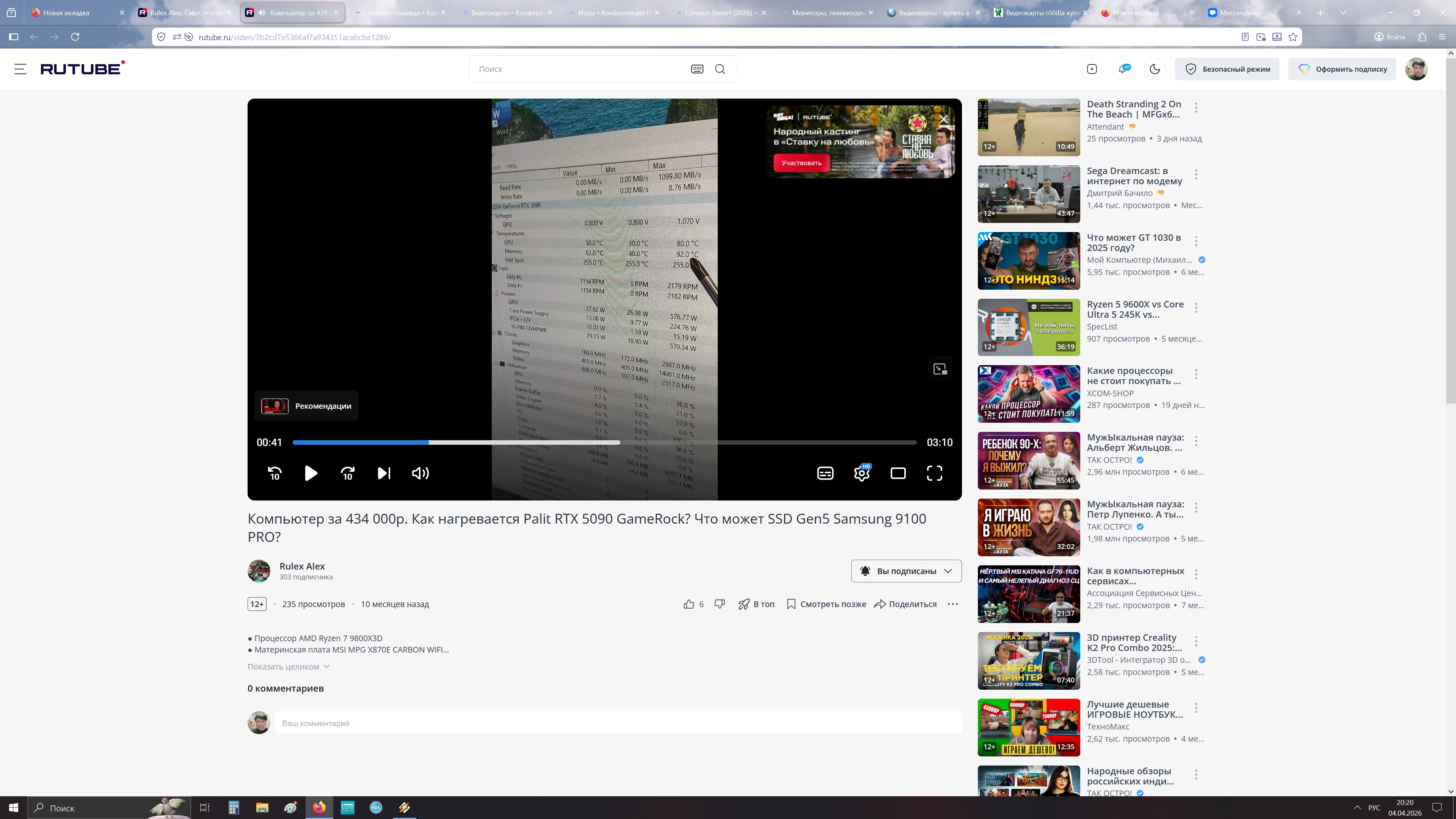Toggle Безопасный режим safe mode
1456x819 pixels.
coord(1227,69)
